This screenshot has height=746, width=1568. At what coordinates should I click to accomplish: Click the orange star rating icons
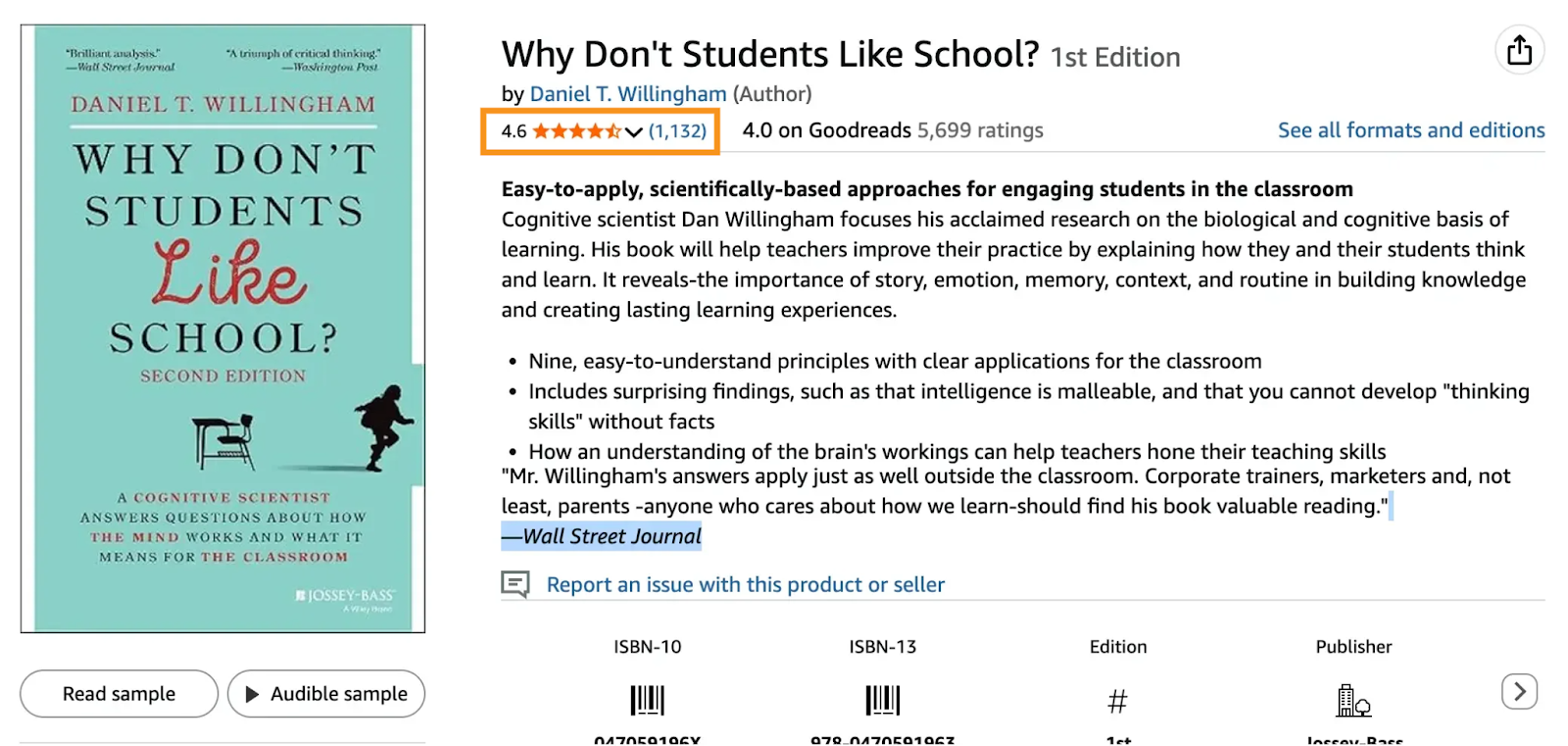point(577,131)
